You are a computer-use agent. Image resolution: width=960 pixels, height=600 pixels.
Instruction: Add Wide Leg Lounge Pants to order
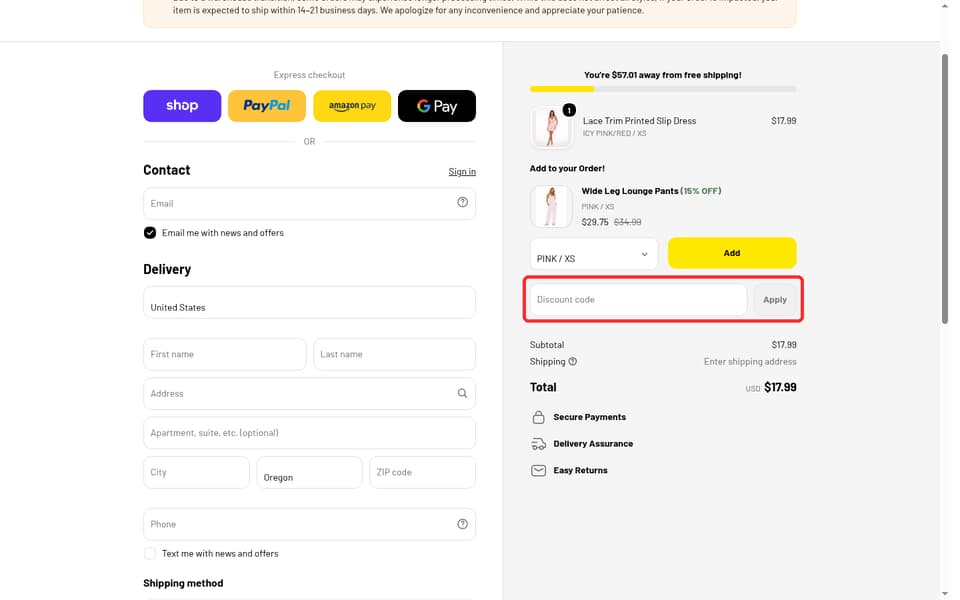[x=732, y=253]
